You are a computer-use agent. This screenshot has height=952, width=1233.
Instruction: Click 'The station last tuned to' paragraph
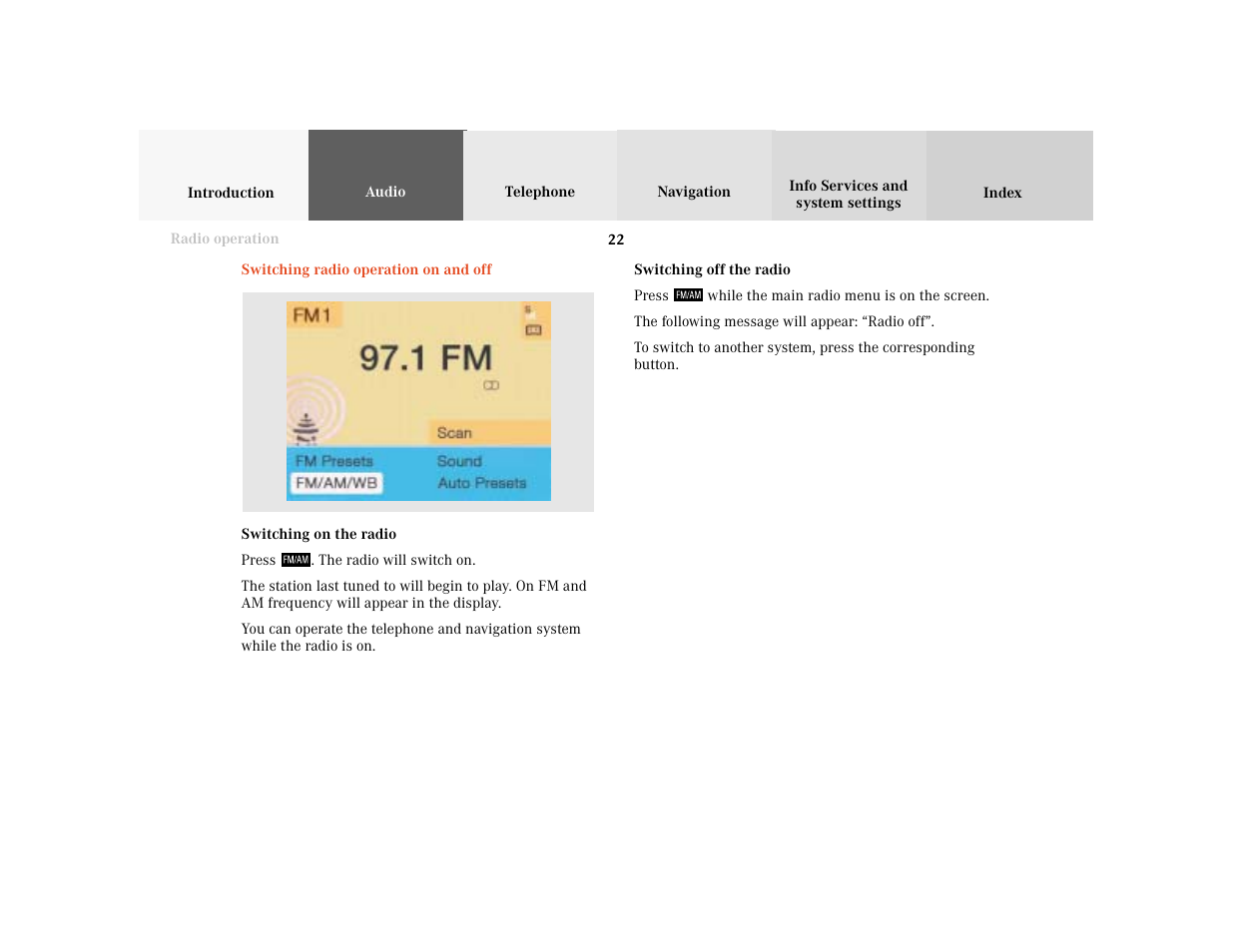click(413, 594)
